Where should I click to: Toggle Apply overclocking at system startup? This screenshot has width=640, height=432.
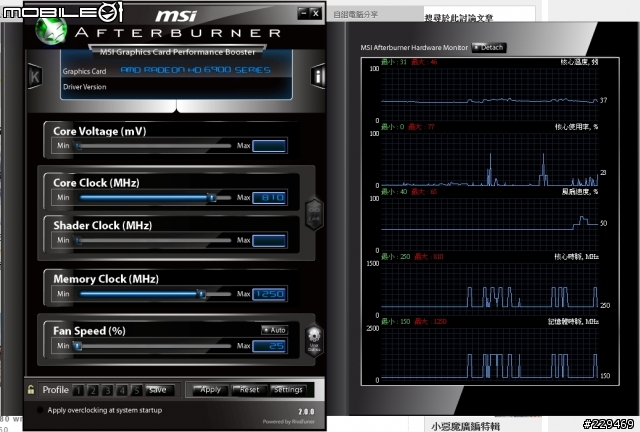(x=40, y=410)
